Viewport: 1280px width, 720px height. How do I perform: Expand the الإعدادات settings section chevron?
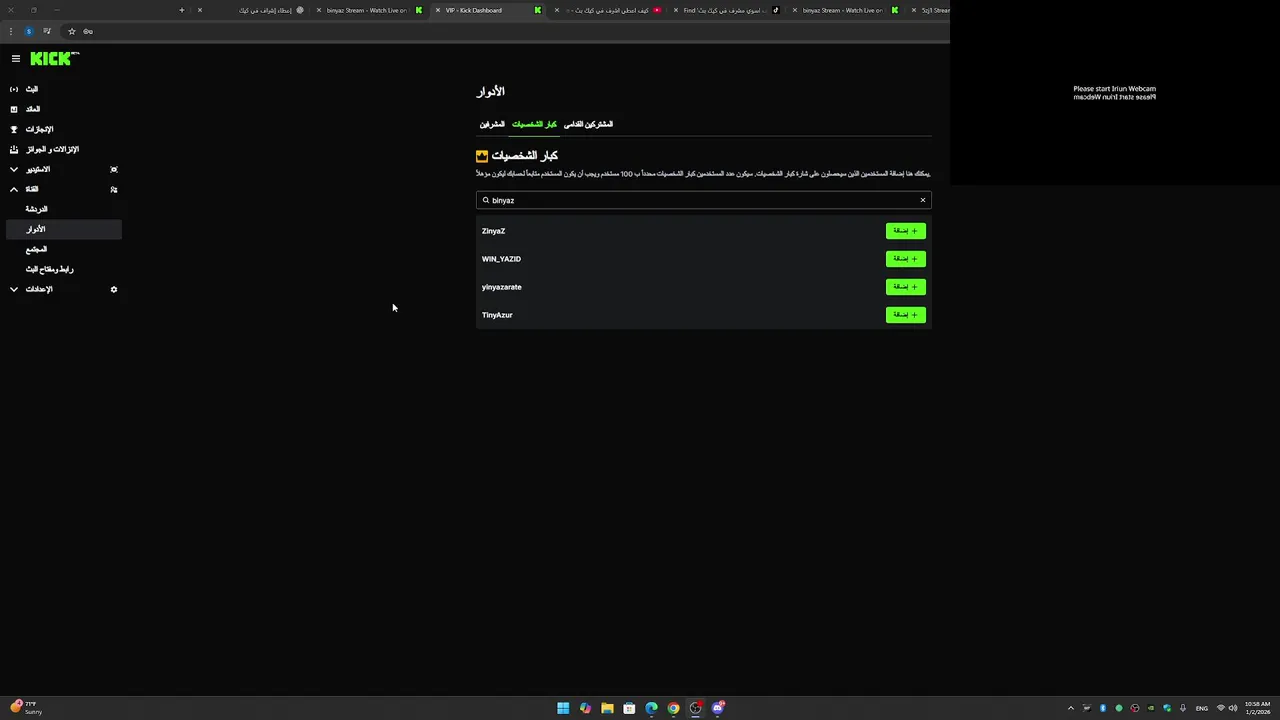(x=14, y=289)
